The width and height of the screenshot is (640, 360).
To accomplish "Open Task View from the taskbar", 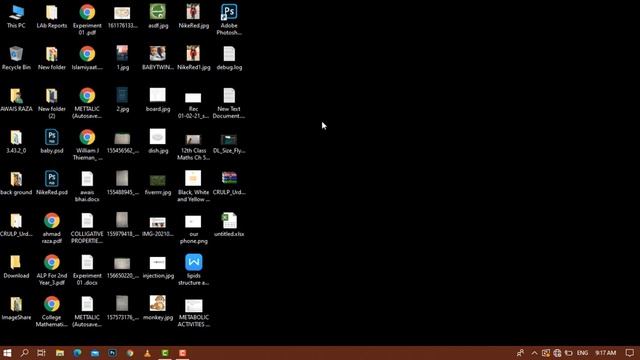I will tap(42, 353).
